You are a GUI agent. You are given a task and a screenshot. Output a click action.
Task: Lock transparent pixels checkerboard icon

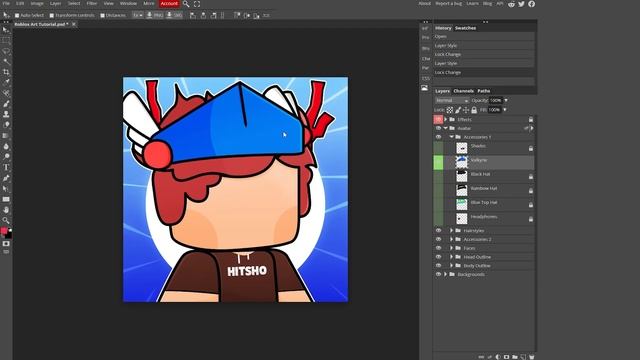point(449,110)
